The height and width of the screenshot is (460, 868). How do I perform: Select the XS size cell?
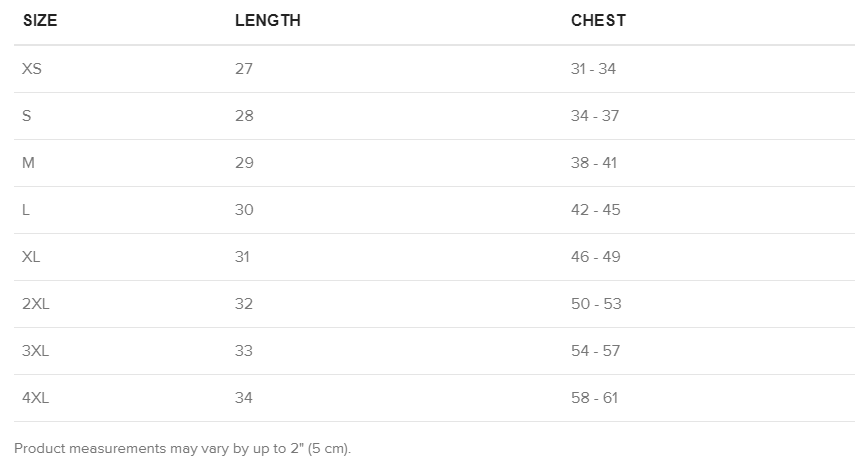(32, 69)
